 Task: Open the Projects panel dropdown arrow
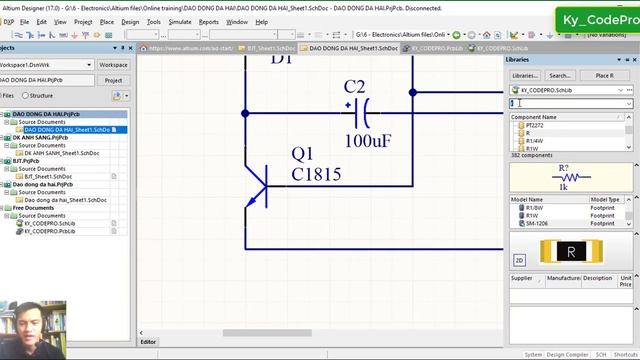click(115, 48)
